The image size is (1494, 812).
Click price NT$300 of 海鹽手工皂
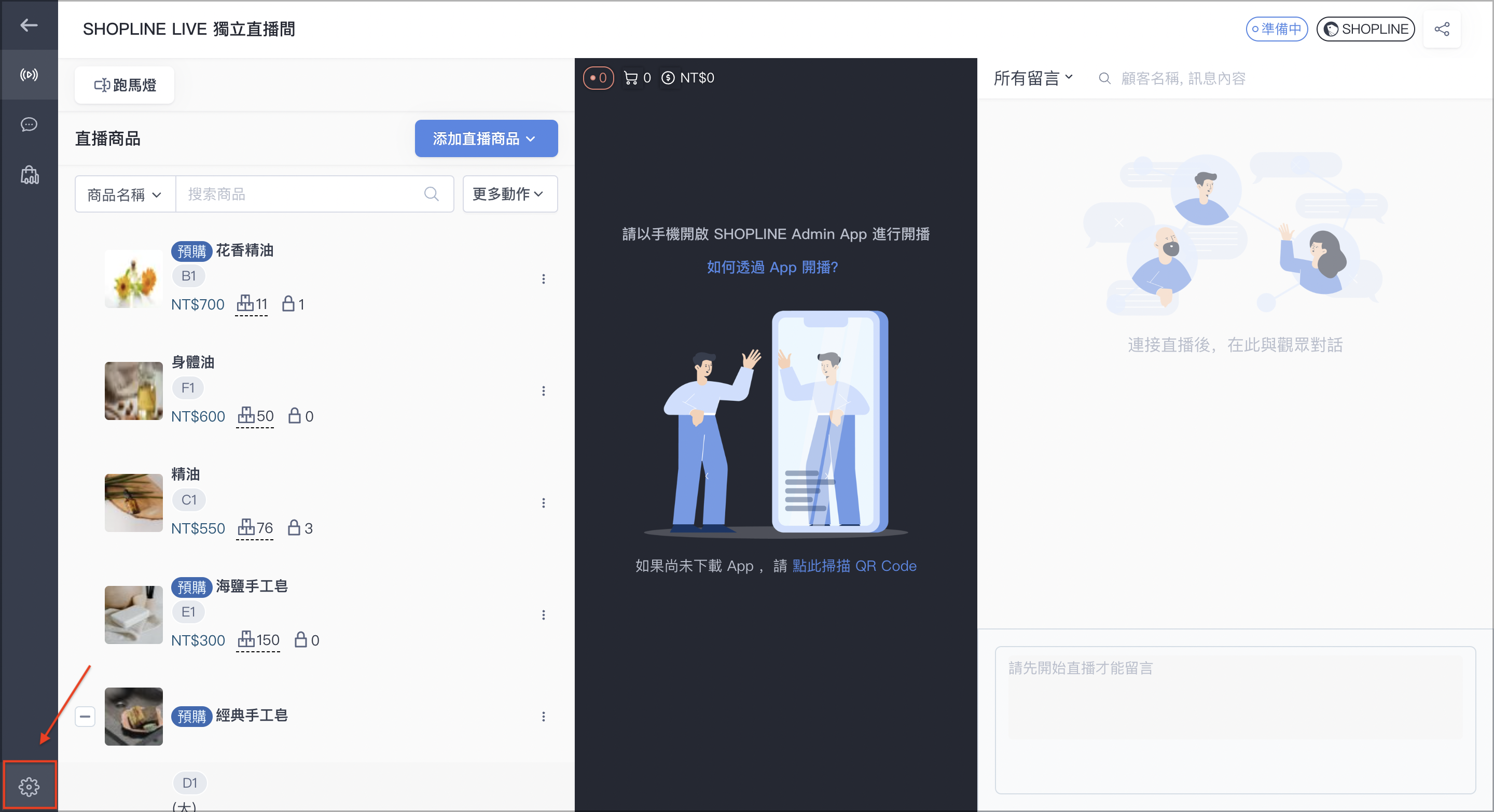198,640
